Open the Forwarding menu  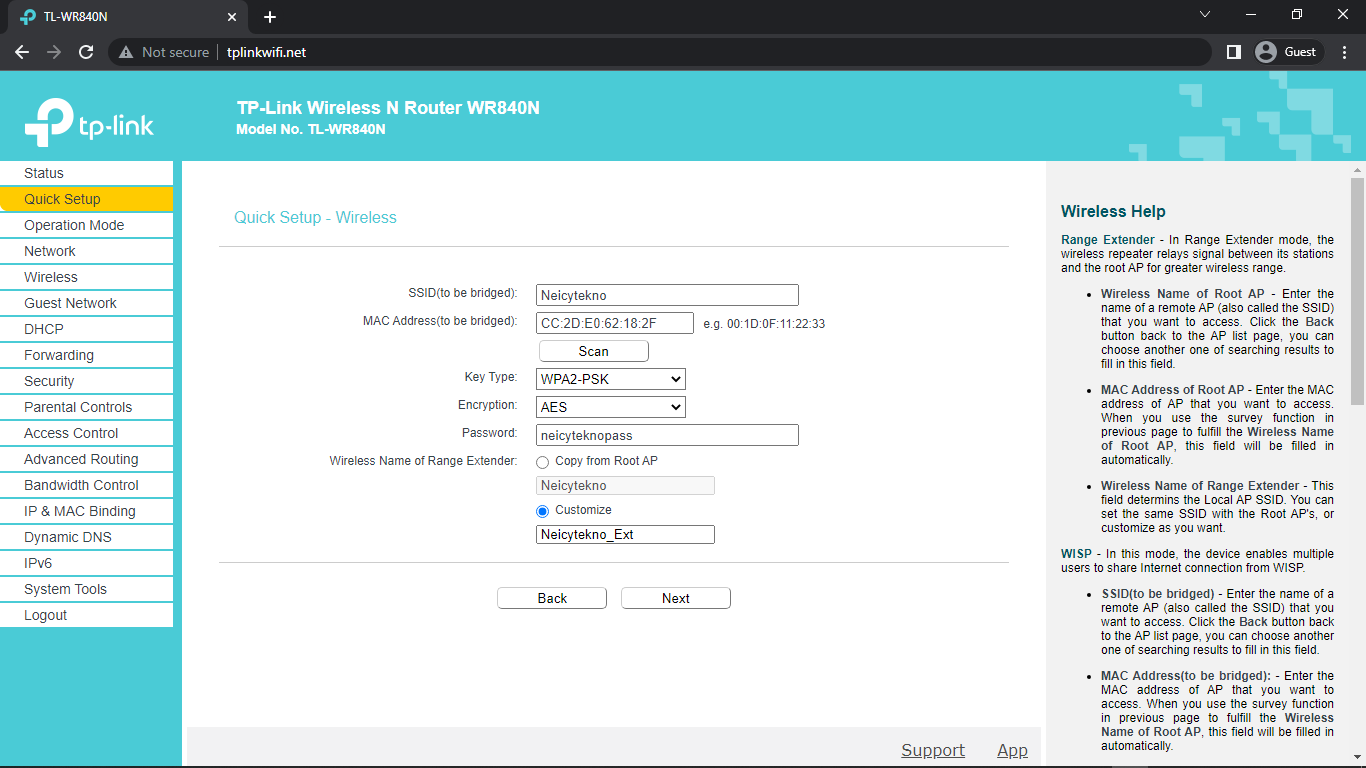[86, 355]
